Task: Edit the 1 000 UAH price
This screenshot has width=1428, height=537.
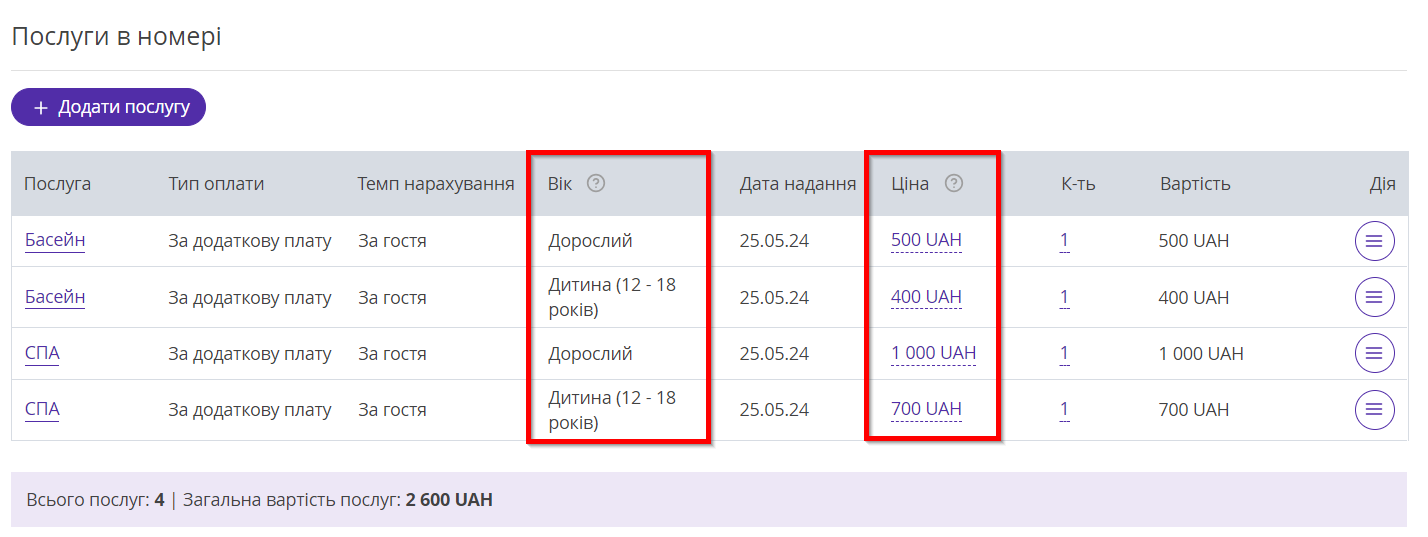Action: coord(934,353)
